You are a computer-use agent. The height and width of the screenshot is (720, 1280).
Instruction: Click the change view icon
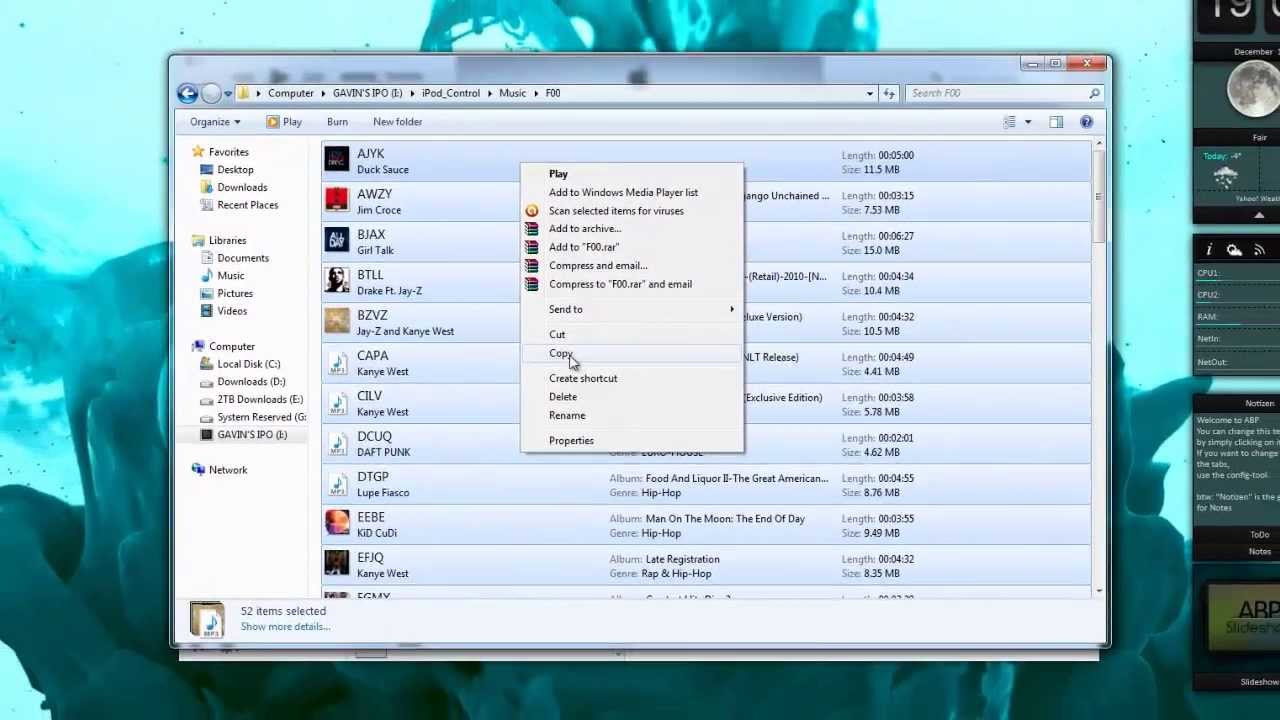[x=1010, y=122]
